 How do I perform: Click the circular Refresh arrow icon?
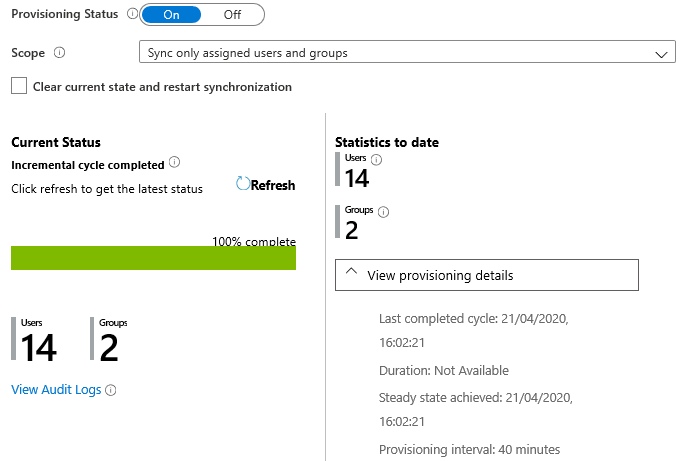click(x=243, y=183)
